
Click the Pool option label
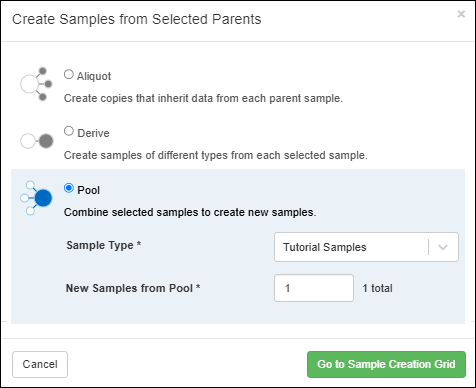(89, 190)
